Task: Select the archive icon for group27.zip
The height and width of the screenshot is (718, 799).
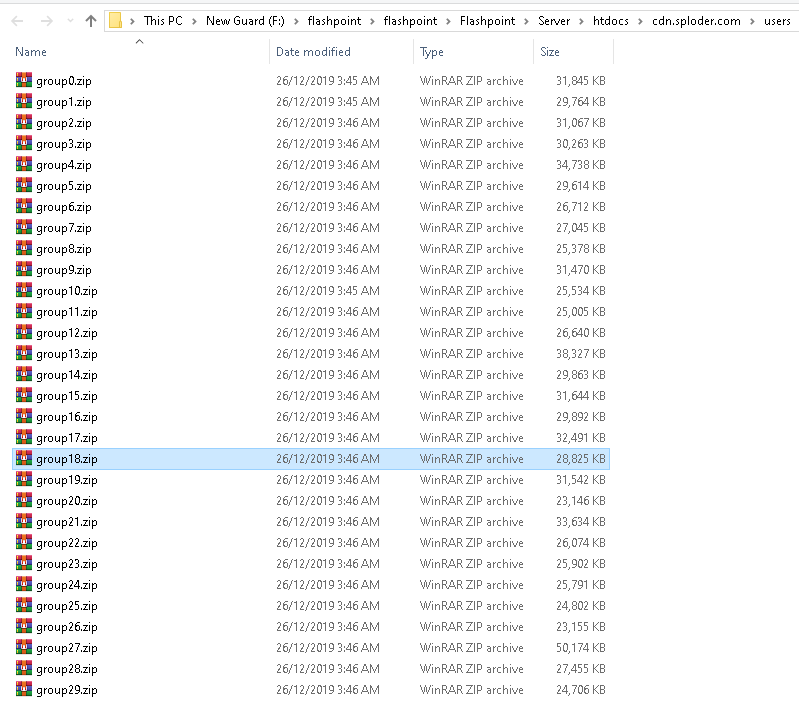Action: (x=24, y=648)
